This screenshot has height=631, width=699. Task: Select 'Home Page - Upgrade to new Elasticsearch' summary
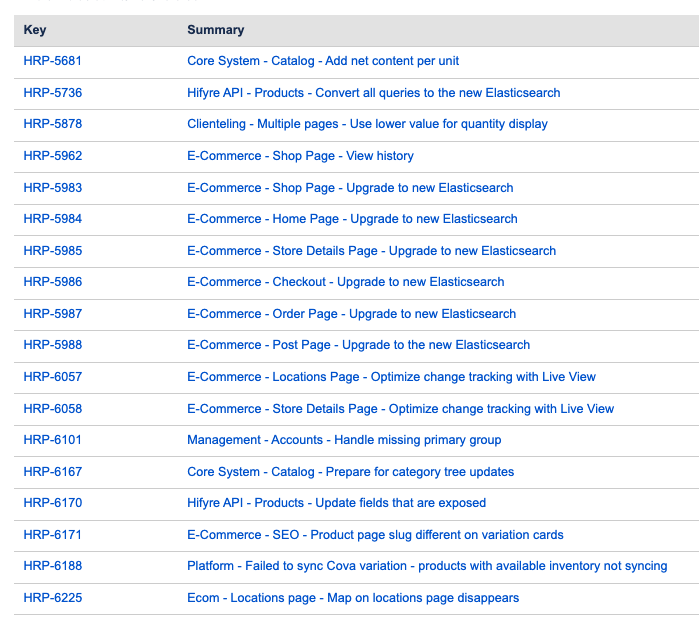tap(352, 219)
